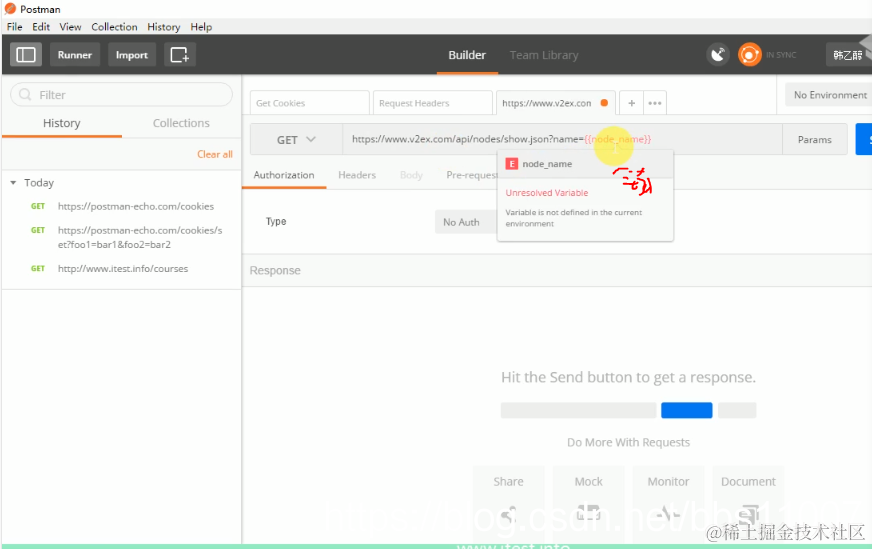Collapse the Today history group
The width and height of the screenshot is (872, 549).
13,182
